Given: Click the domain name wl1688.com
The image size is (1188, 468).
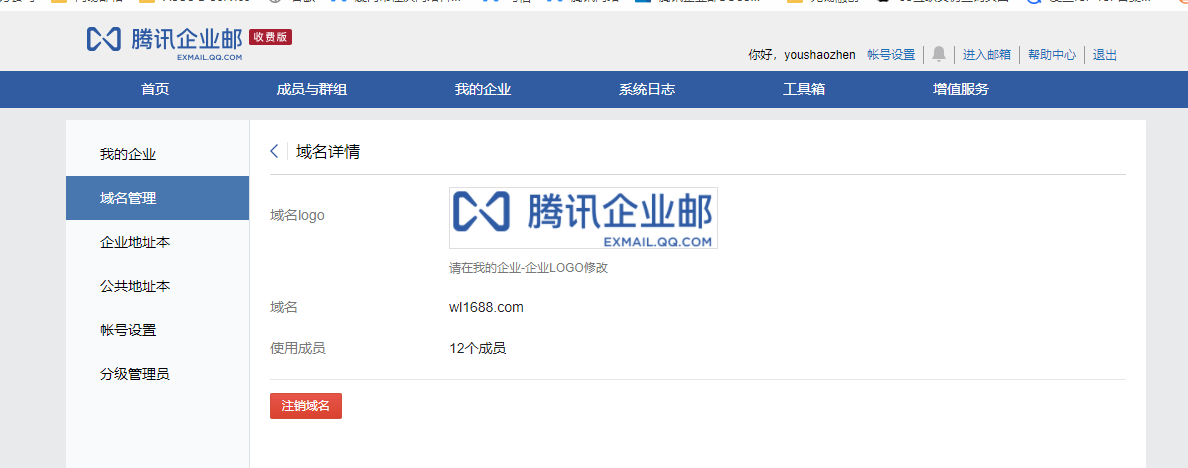Looking at the screenshot, I should point(486,307).
